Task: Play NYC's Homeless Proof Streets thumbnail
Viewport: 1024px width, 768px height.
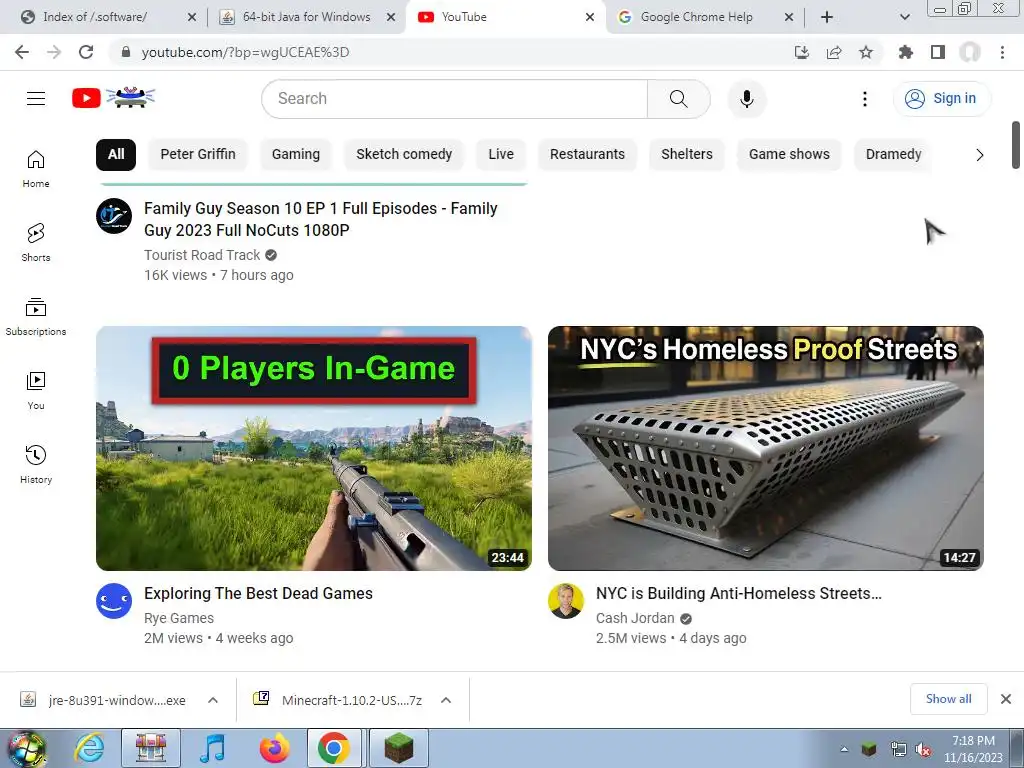Action: [x=765, y=449]
